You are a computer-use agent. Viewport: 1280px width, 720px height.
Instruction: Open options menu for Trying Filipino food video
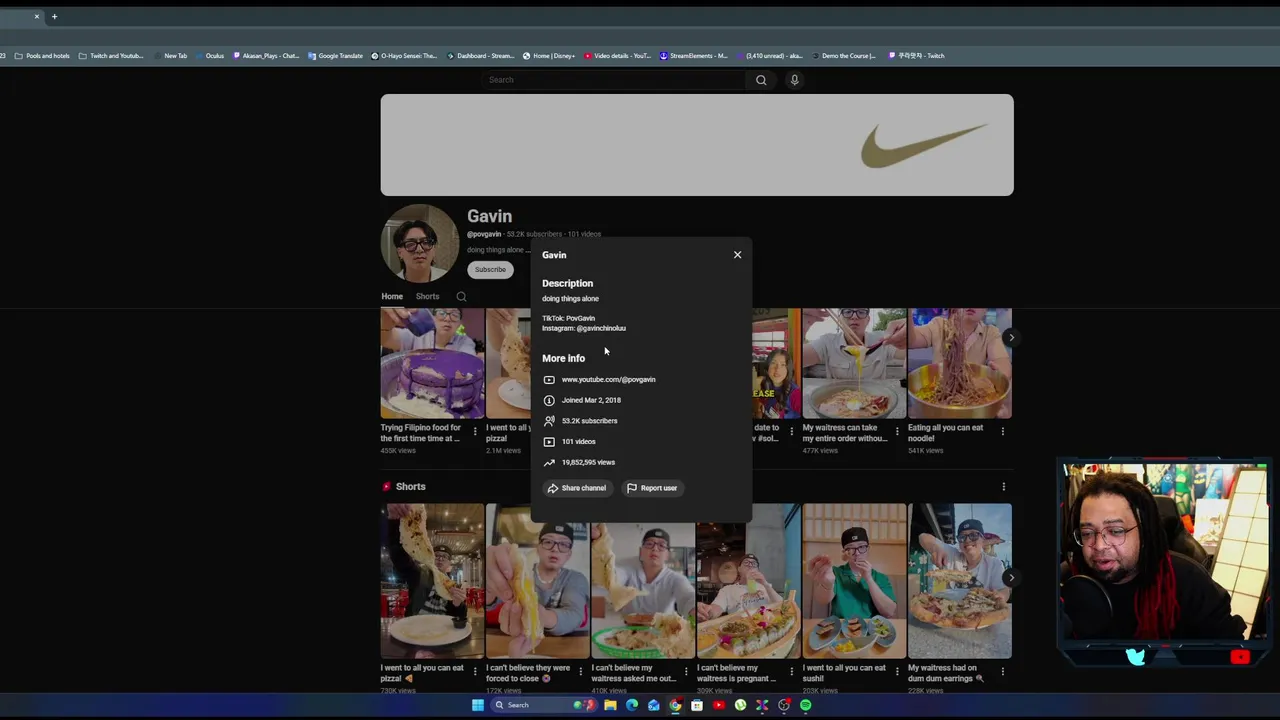click(475, 432)
